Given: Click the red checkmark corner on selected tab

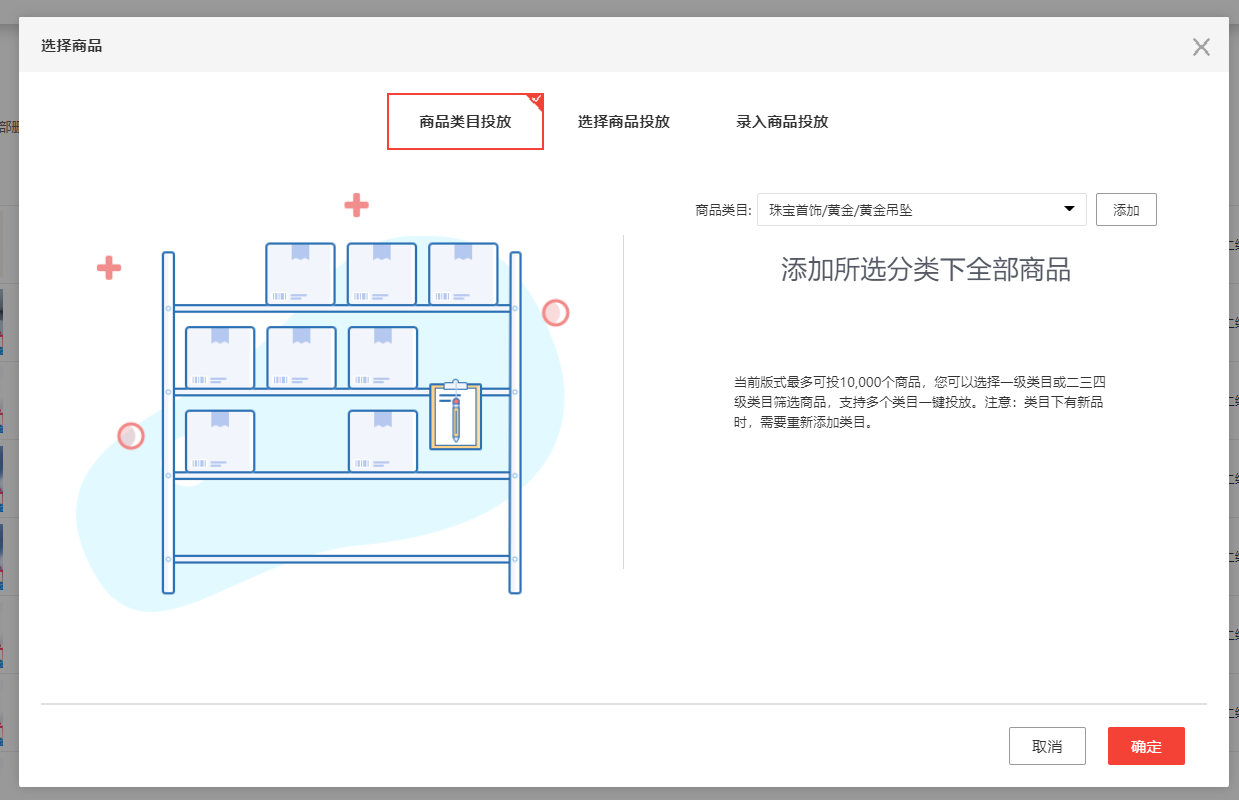Looking at the screenshot, I should coord(536,99).
